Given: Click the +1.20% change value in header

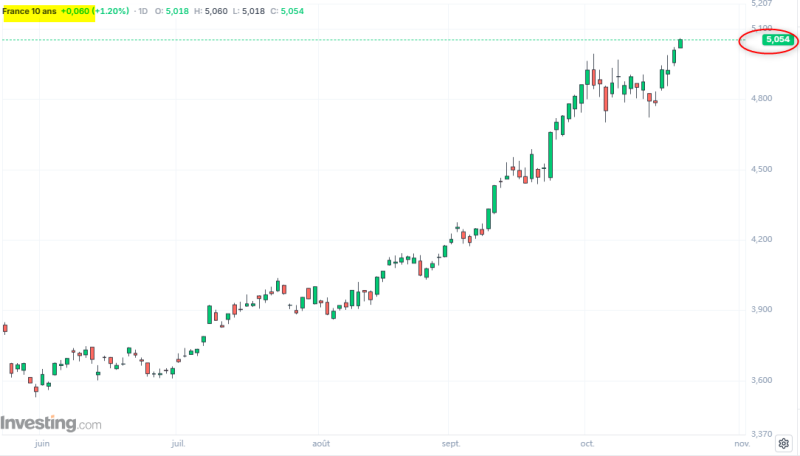Looking at the screenshot, I should pyautogui.click(x=111, y=11).
